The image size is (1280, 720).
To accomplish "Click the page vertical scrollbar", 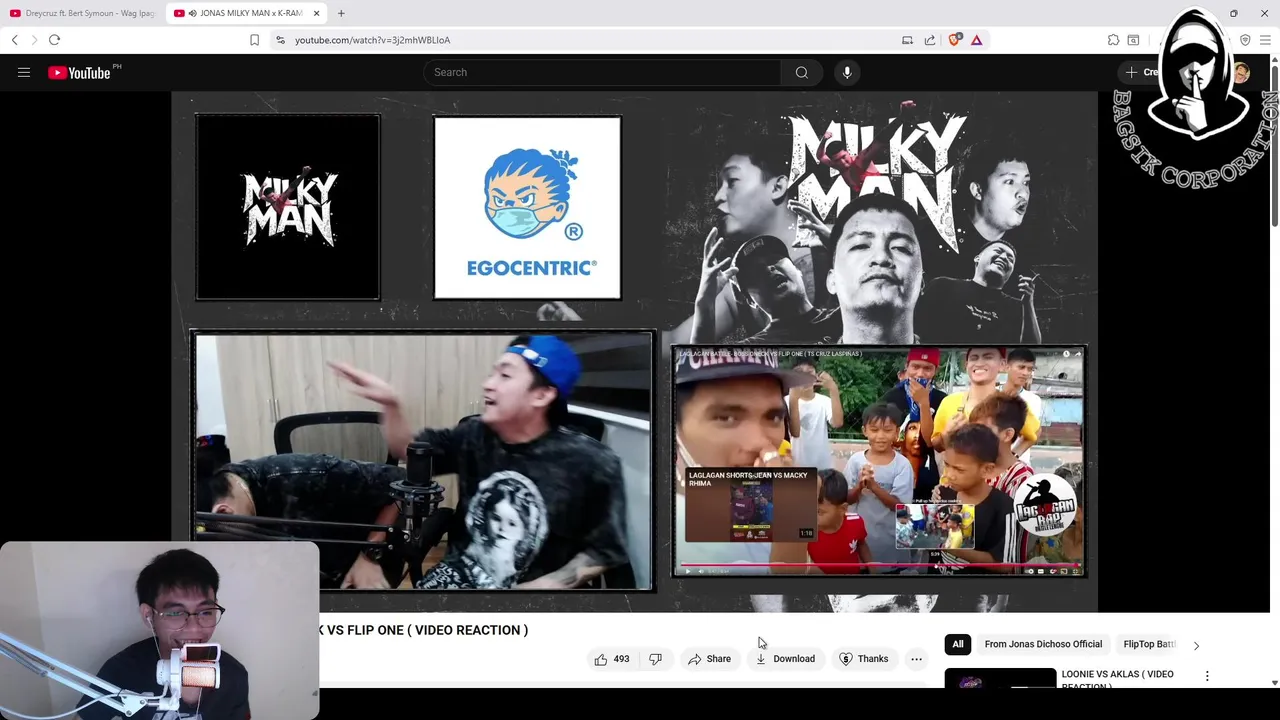I will (x=1274, y=145).
